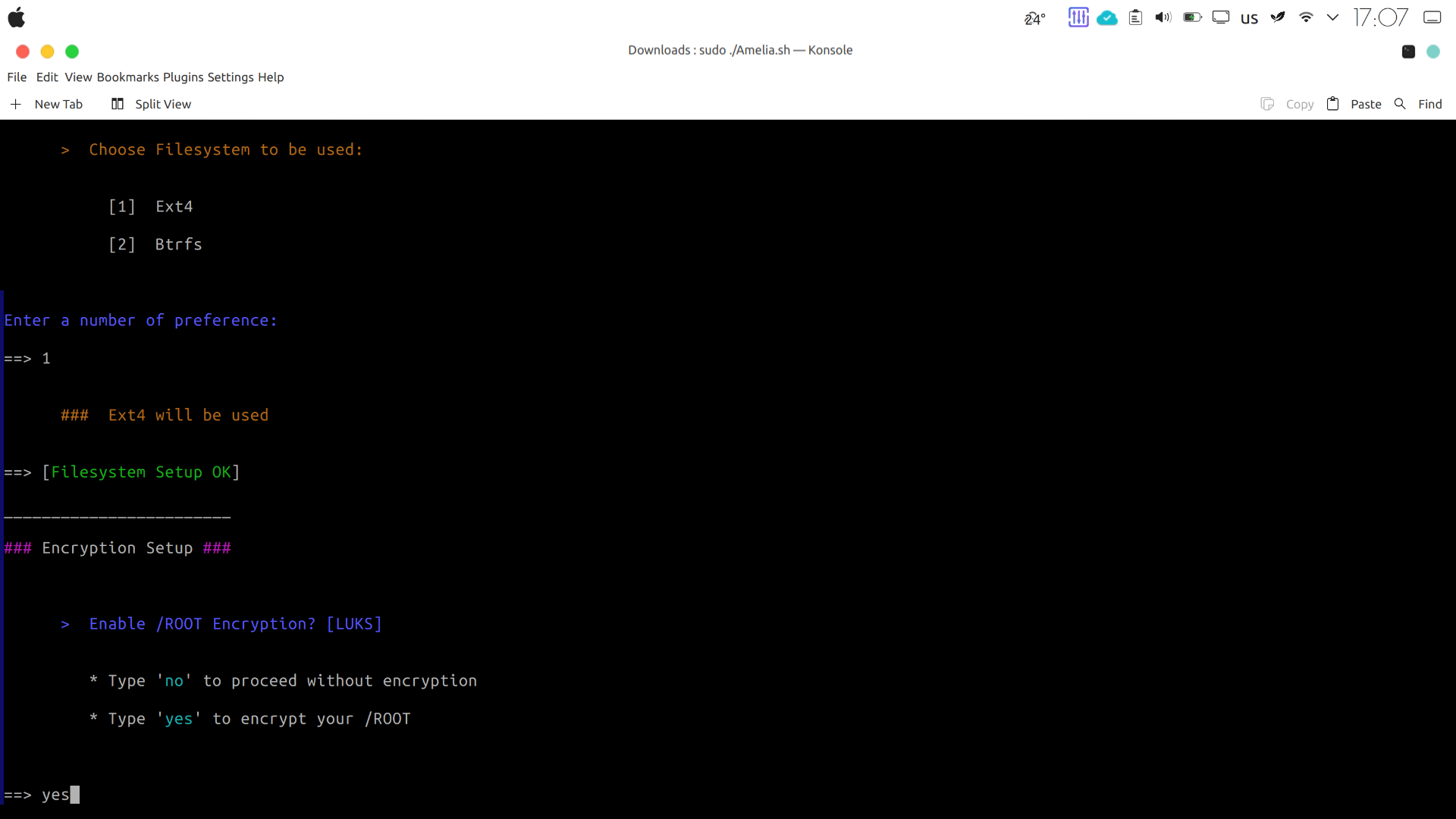Image resolution: width=1456 pixels, height=819 pixels.
Task: Open the Settings menu
Action: 231,77
